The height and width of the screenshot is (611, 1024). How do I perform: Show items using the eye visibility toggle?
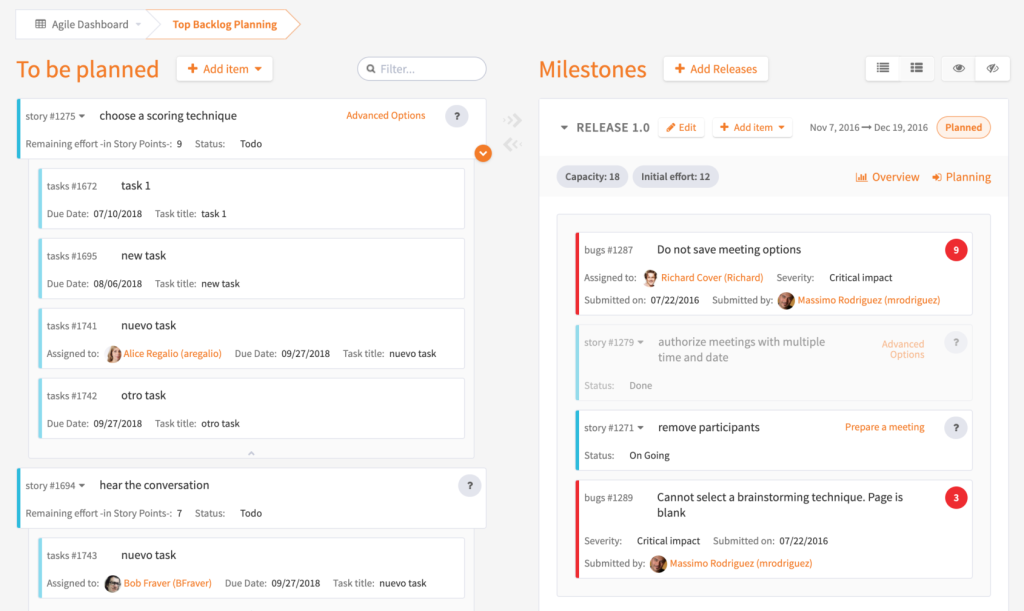pyautogui.click(x=959, y=68)
